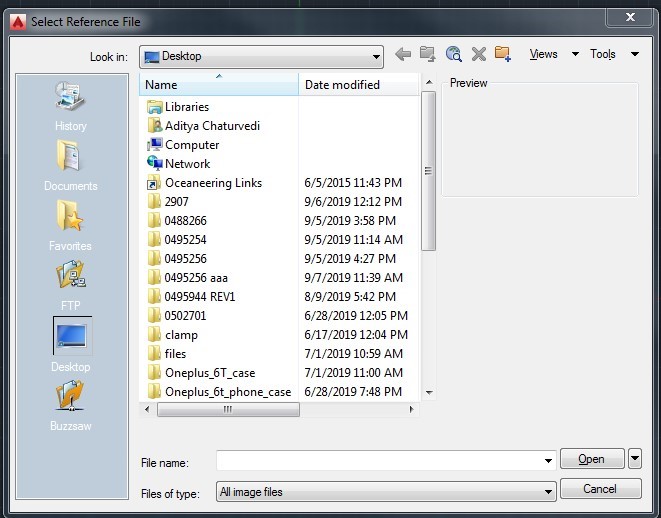Click date 6/5/2015 11:43 PM
Screen dimensions: 661x518
pyautogui.click(x=353, y=183)
